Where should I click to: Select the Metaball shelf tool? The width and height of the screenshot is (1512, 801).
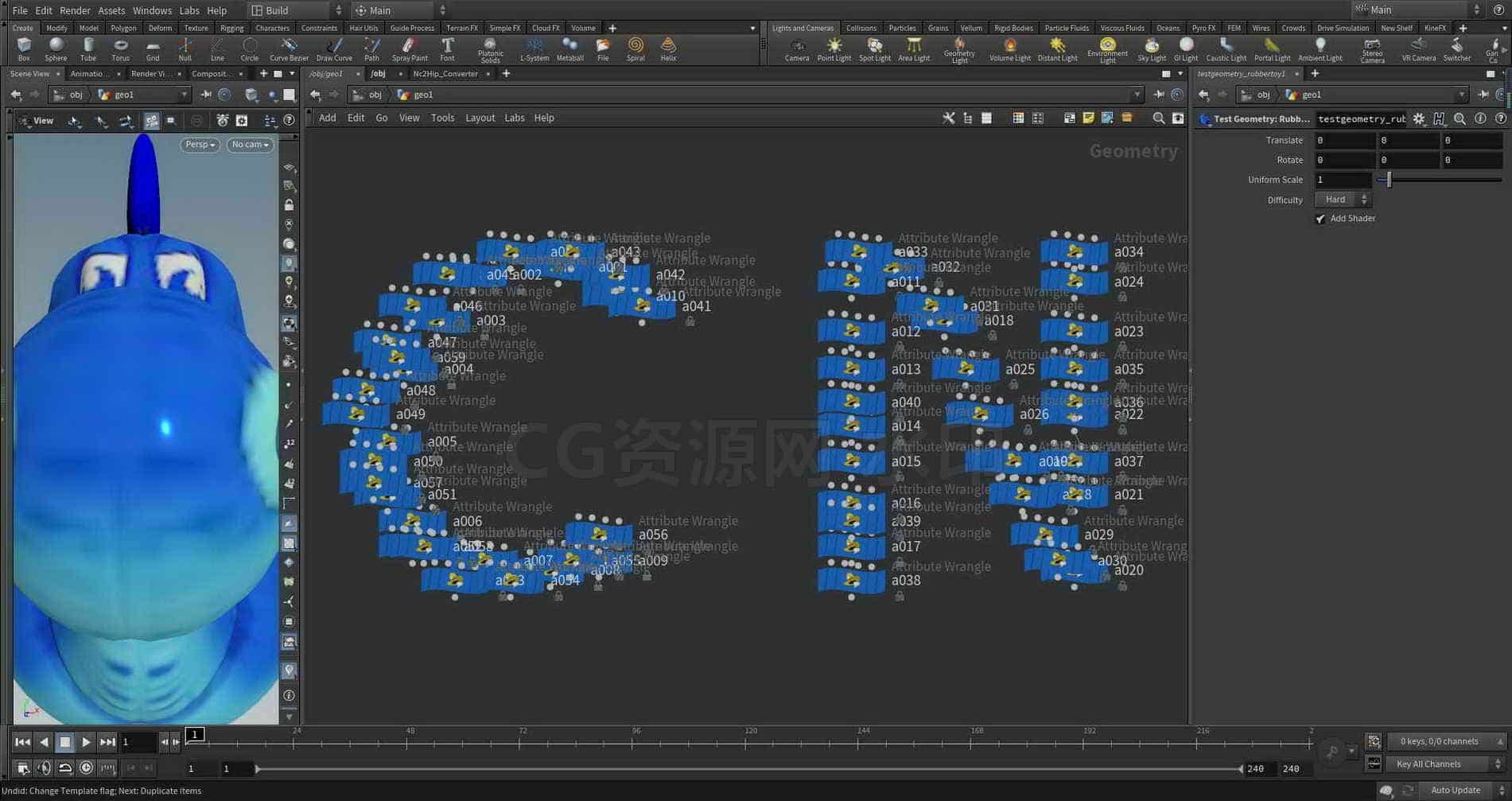click(569, 49)
